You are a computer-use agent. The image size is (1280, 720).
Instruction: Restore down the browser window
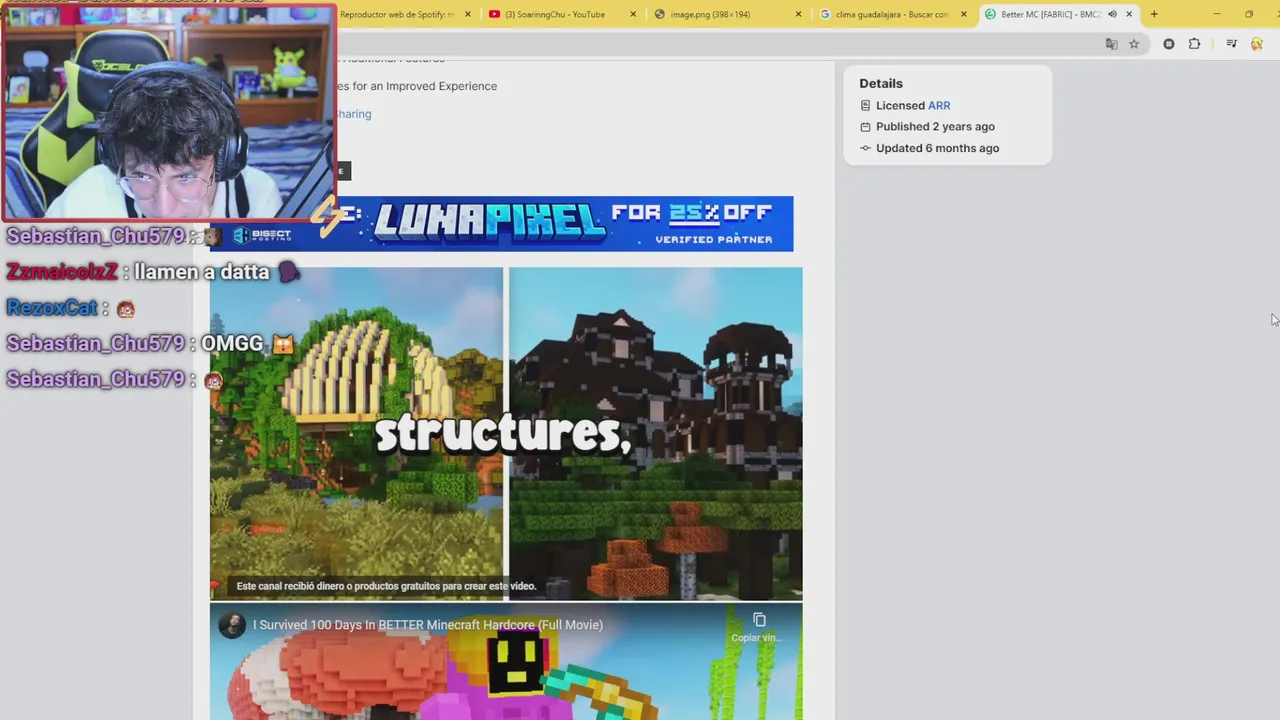[x=1249, y=14]
